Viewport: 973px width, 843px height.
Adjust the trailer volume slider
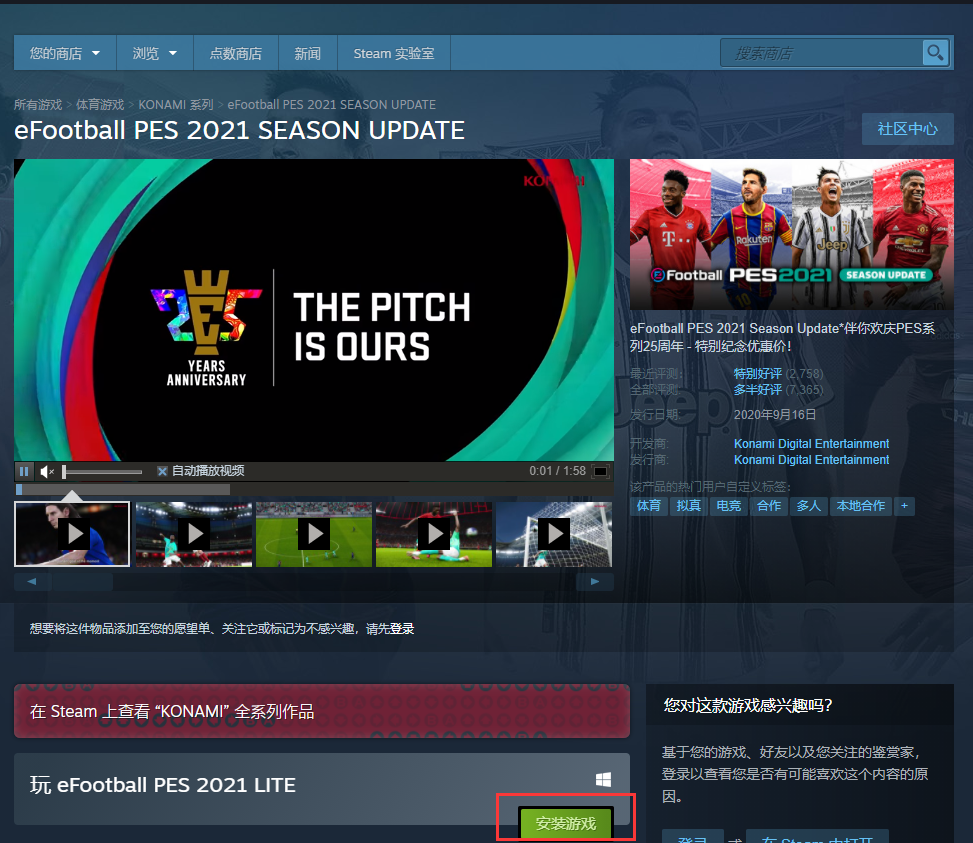pos(102,472)
